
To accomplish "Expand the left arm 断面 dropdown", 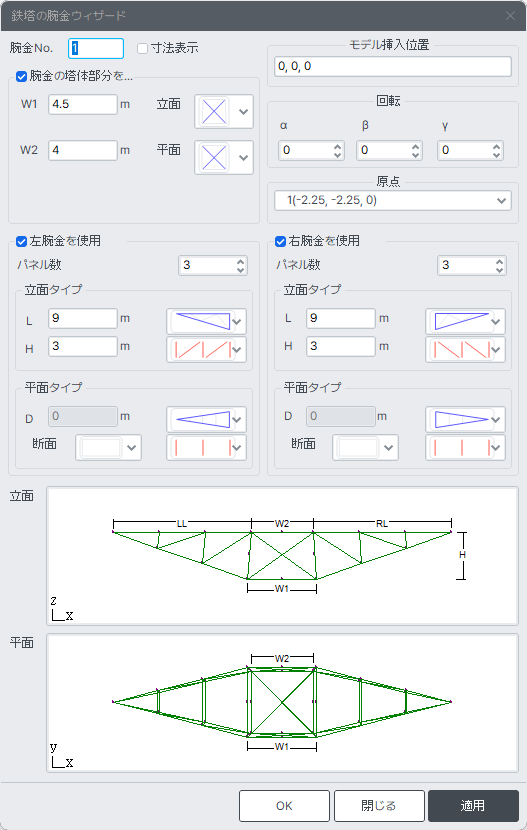I will 108,448.
